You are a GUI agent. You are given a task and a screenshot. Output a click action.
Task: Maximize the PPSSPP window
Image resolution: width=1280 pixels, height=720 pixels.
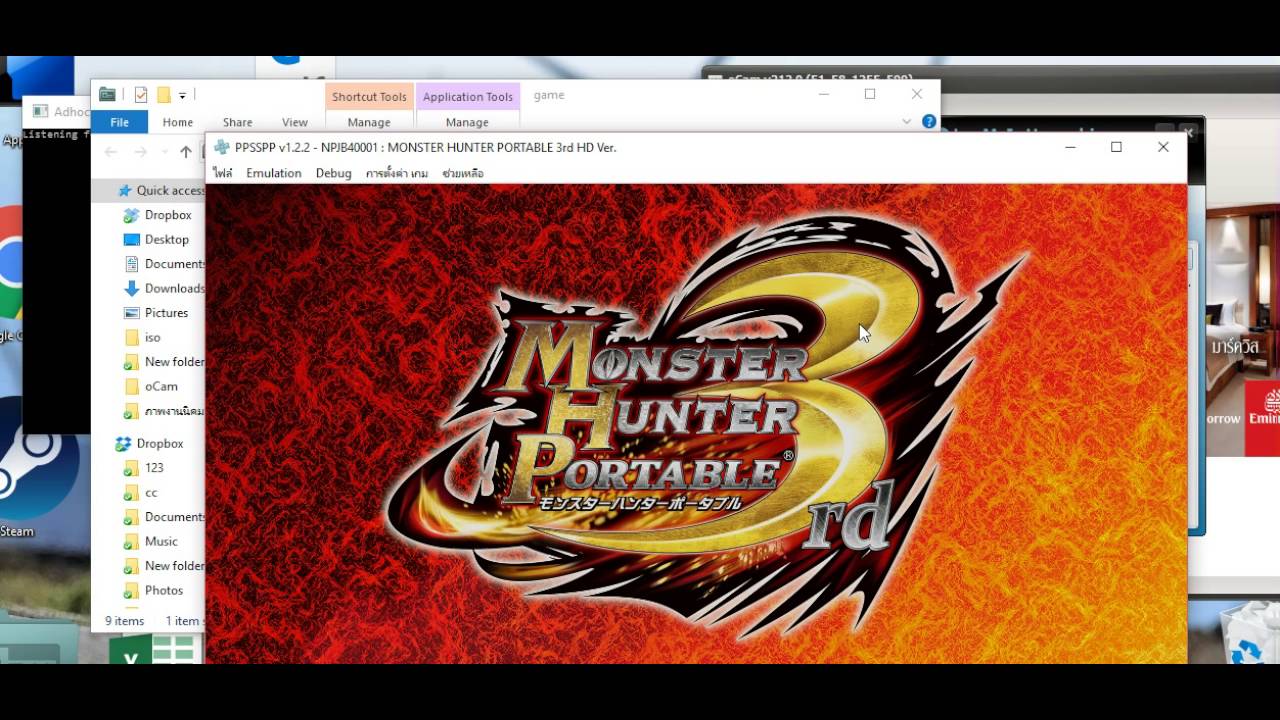[x=1116, y=147]
